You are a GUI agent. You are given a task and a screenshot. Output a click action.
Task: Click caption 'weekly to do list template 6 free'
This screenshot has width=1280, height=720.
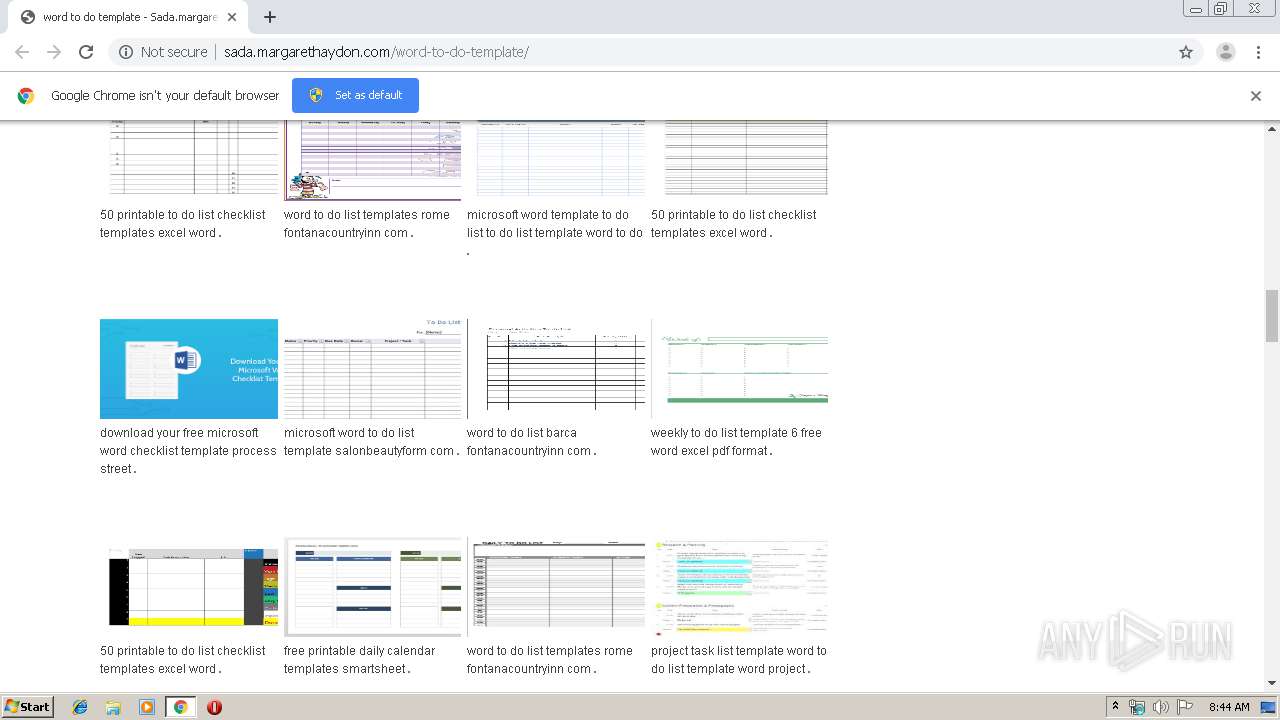pos(736,442)
